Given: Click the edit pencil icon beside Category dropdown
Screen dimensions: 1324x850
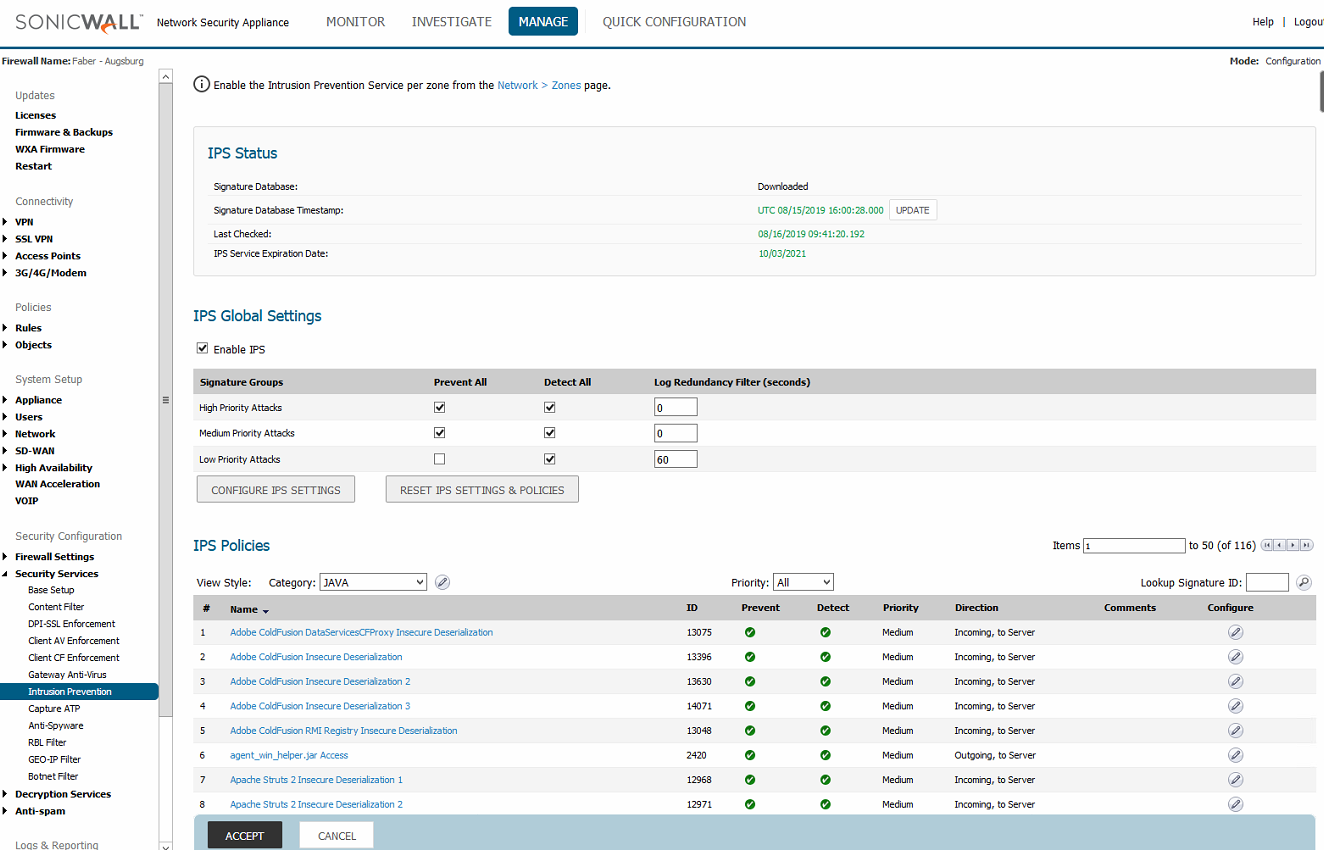Looking at the screenshot, I should pyautogui.click(x=443, y=582).
